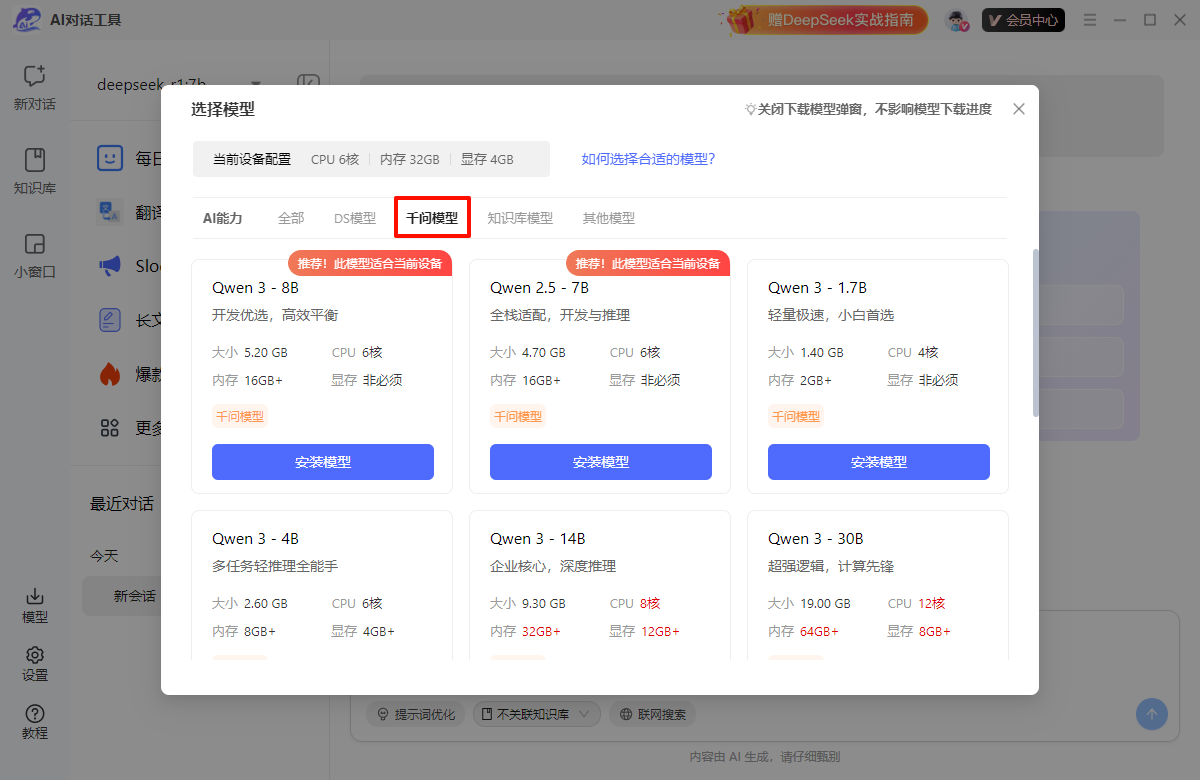1200x780 pixels.
Task: Click the megaphone icon in sidebar list
Action: click(x=110, y=266)
